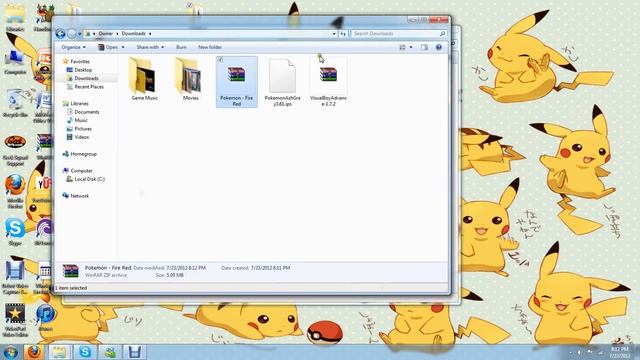Viewport: 640px width, 360px height.
Task: Select Libraries in navigation pane
Action: point(79,104)
